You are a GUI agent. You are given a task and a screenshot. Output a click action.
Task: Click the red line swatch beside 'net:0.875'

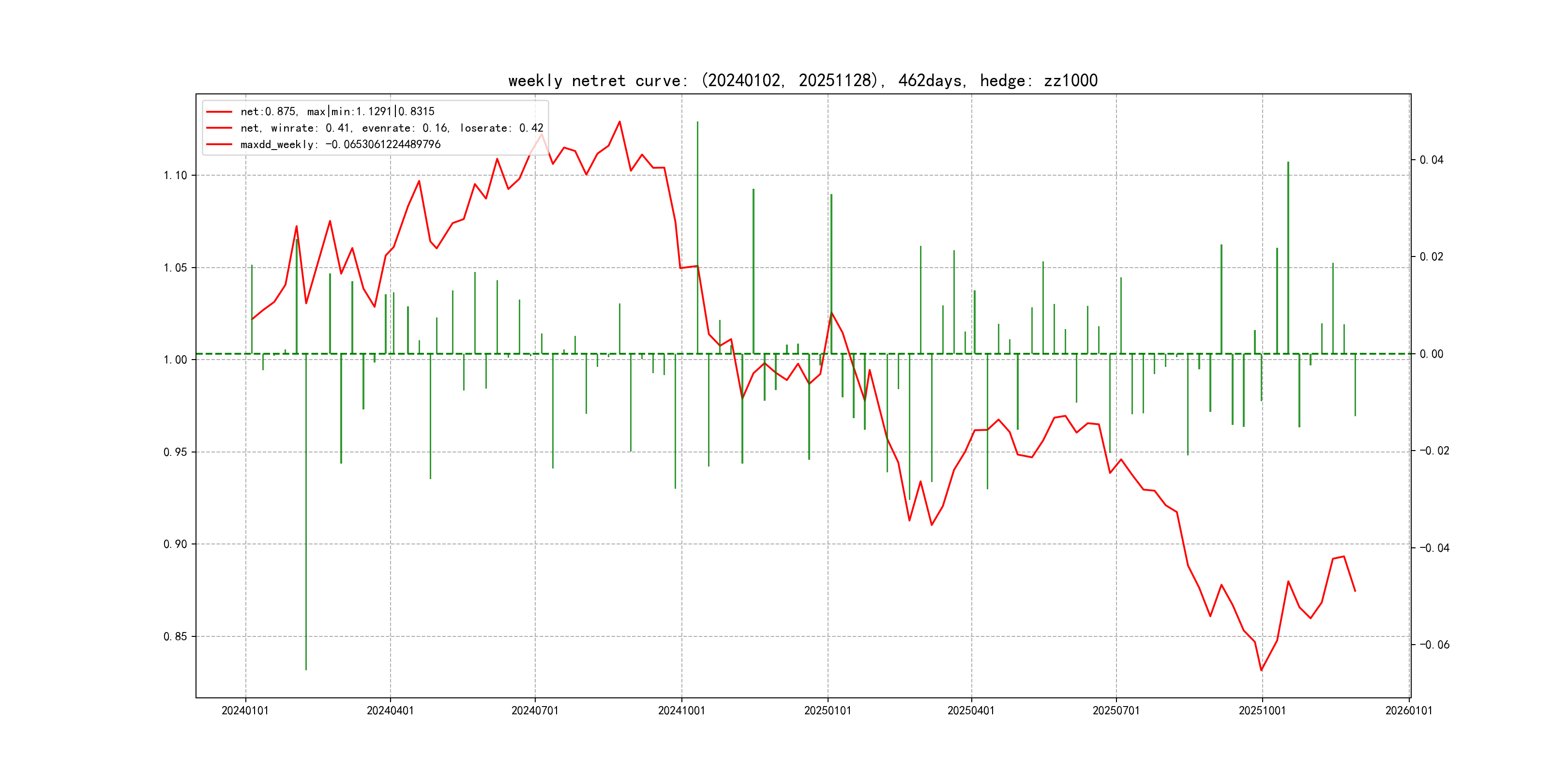(x=219, y=112)
